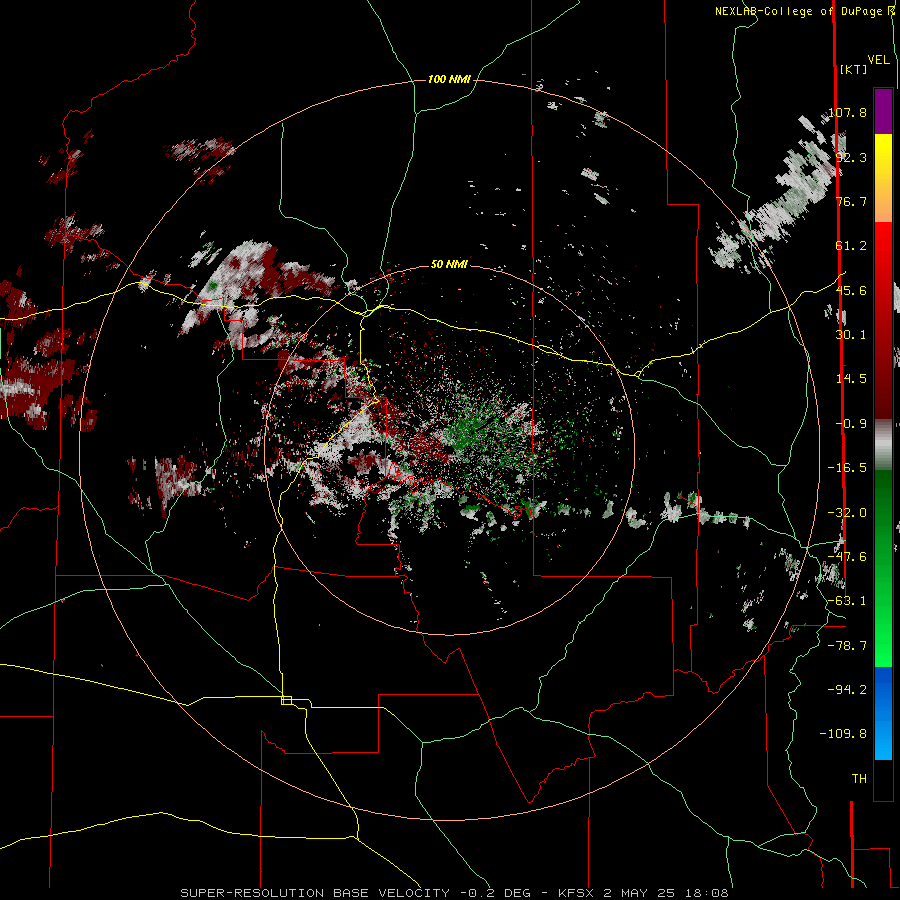The image size is (900, 900).
Task: Click the 107.8 velocity scale value
Action: [x=847, y=112]
